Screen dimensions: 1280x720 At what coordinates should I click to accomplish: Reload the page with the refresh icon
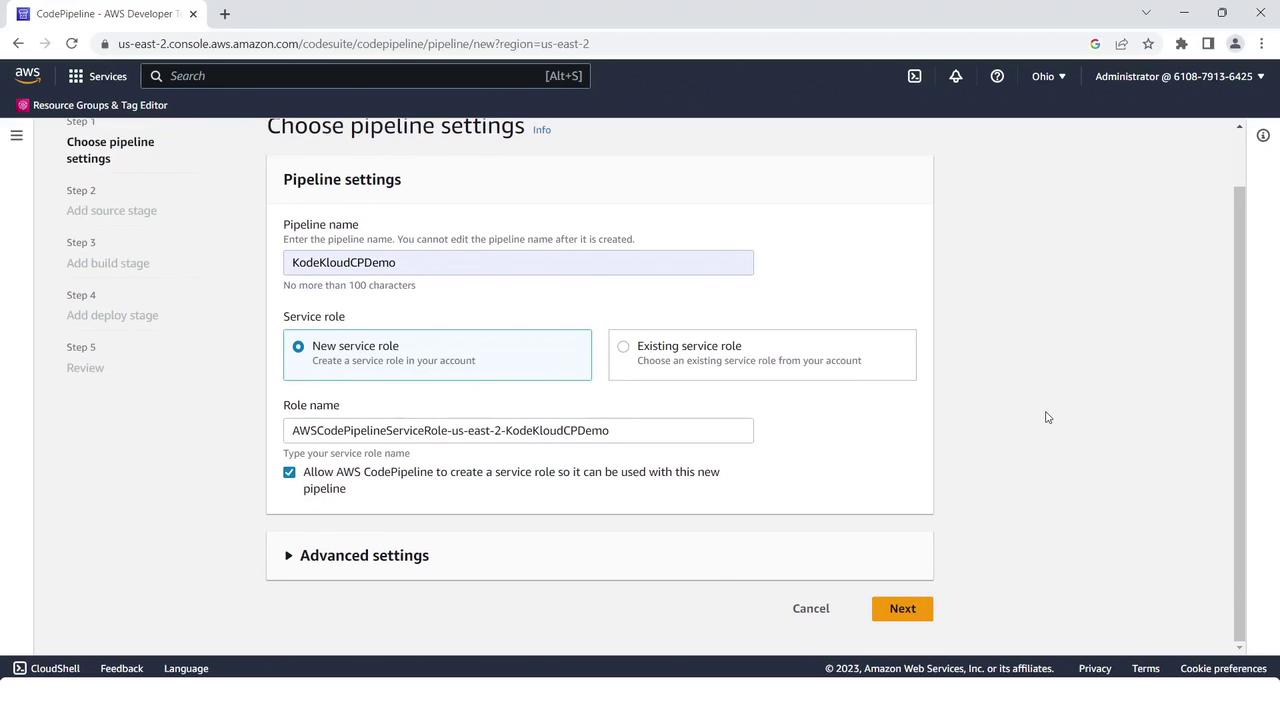pos(71,44)
